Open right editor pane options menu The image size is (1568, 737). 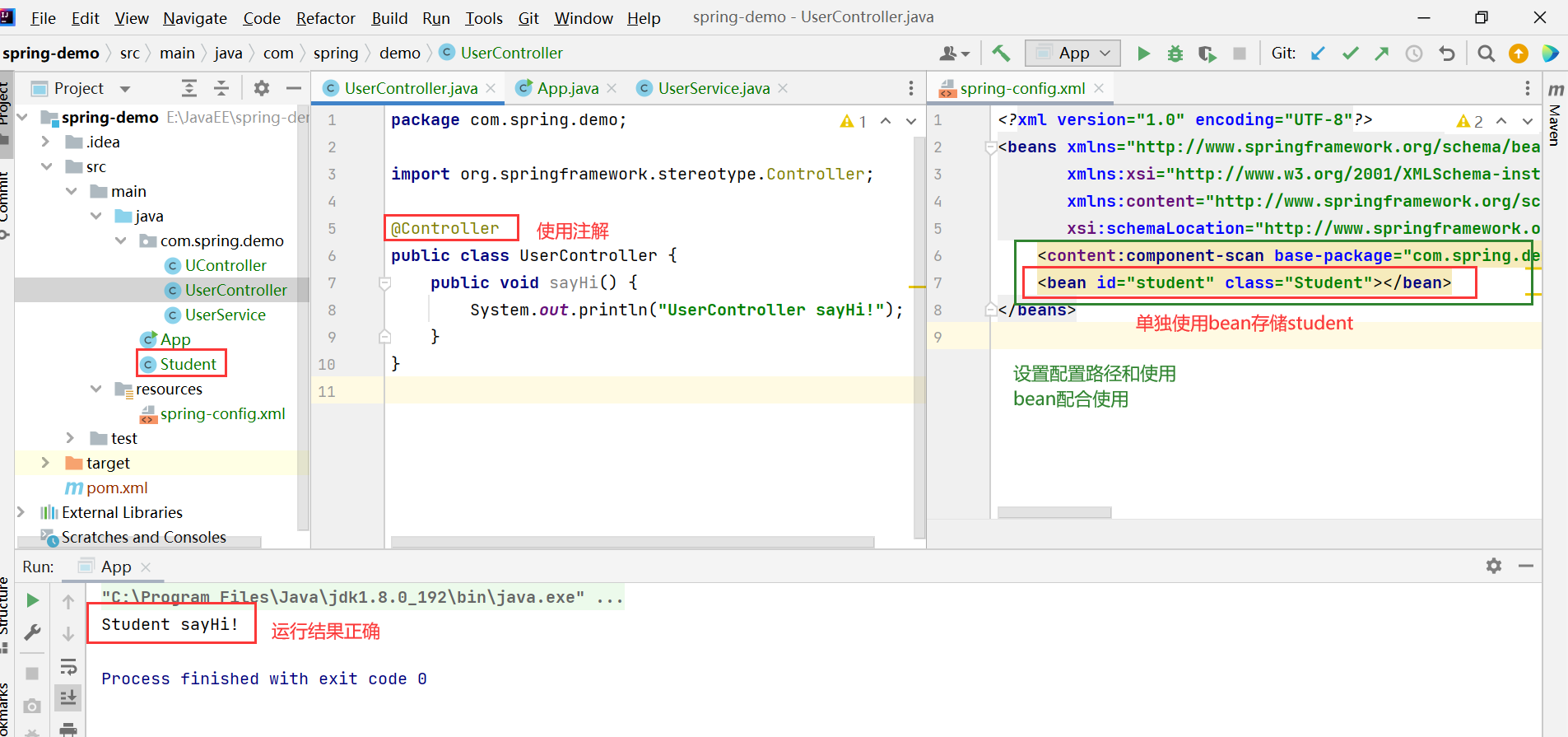[1527, 88]
